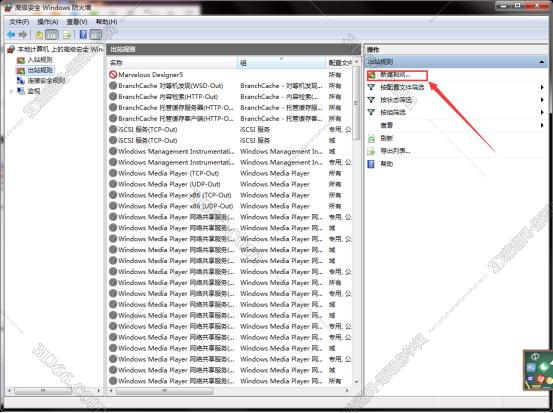Click the export list toolbar icon
The image size is (553, 413).
pos(67,35)
